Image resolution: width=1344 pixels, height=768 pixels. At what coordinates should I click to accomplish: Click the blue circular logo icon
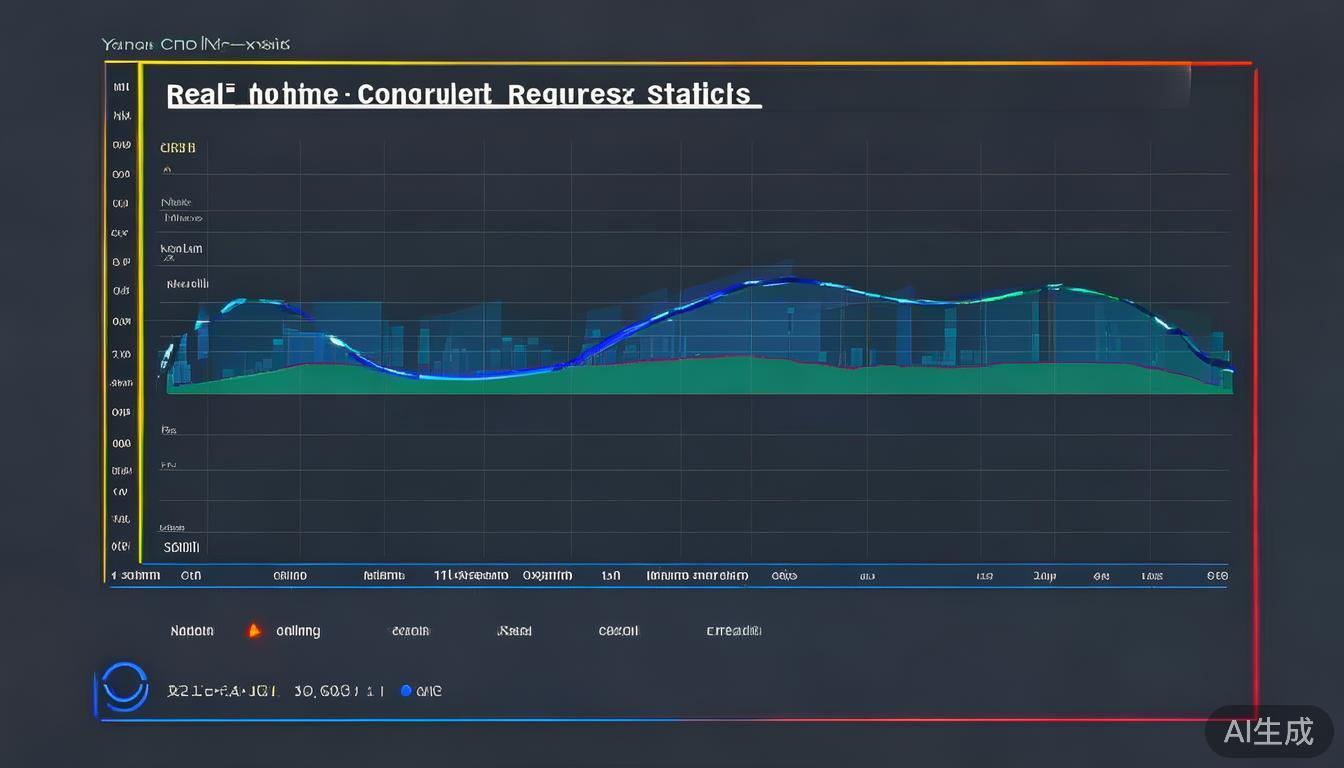coord(122,689)
